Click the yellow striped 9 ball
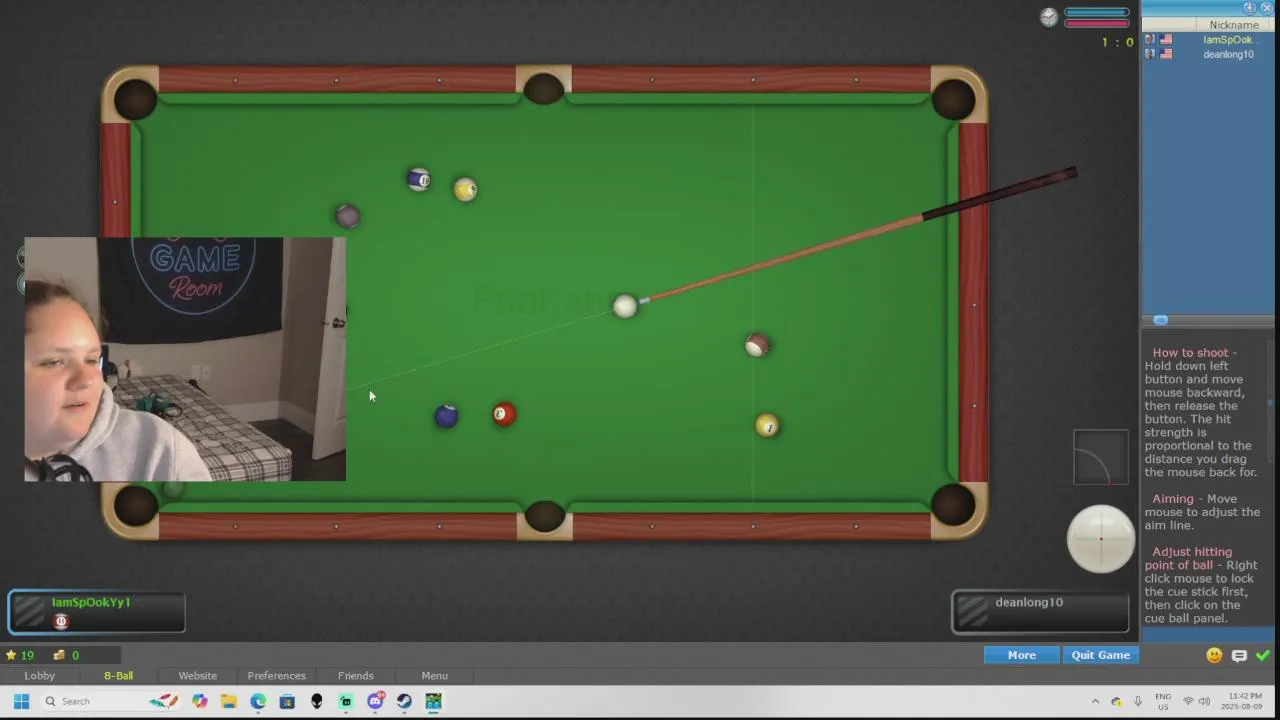 point(465,189)
